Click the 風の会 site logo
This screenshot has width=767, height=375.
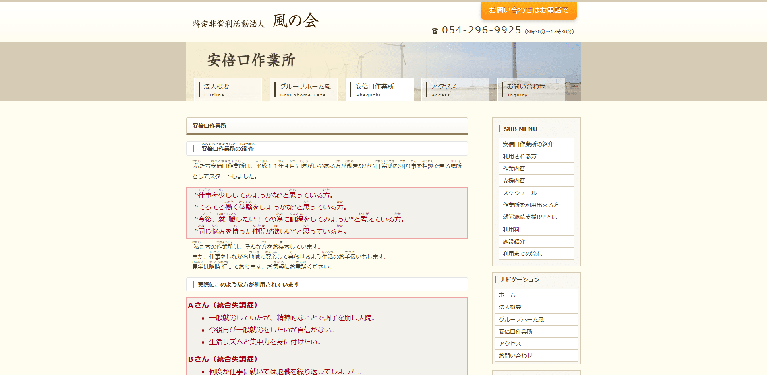[x=255, y=21]
